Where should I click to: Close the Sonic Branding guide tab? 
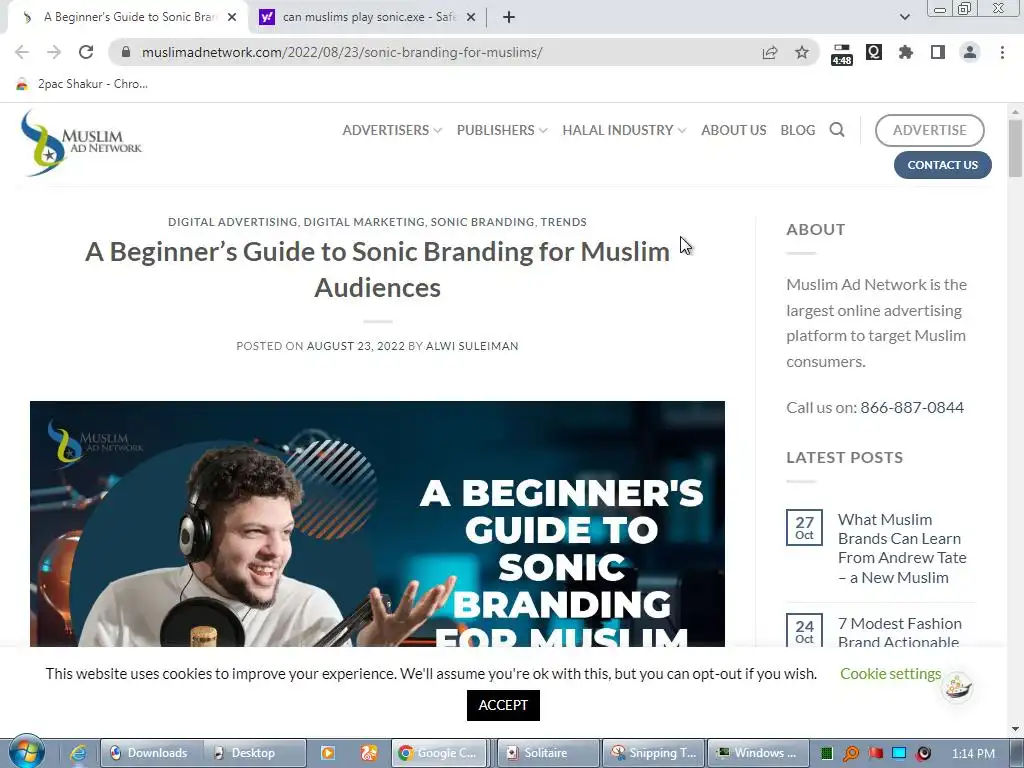pyautogui.click(x=232, y=17)
